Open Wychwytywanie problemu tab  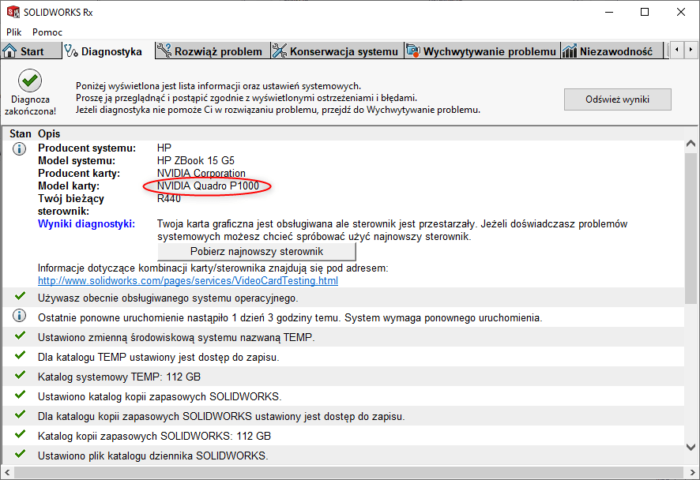[482, 51]
